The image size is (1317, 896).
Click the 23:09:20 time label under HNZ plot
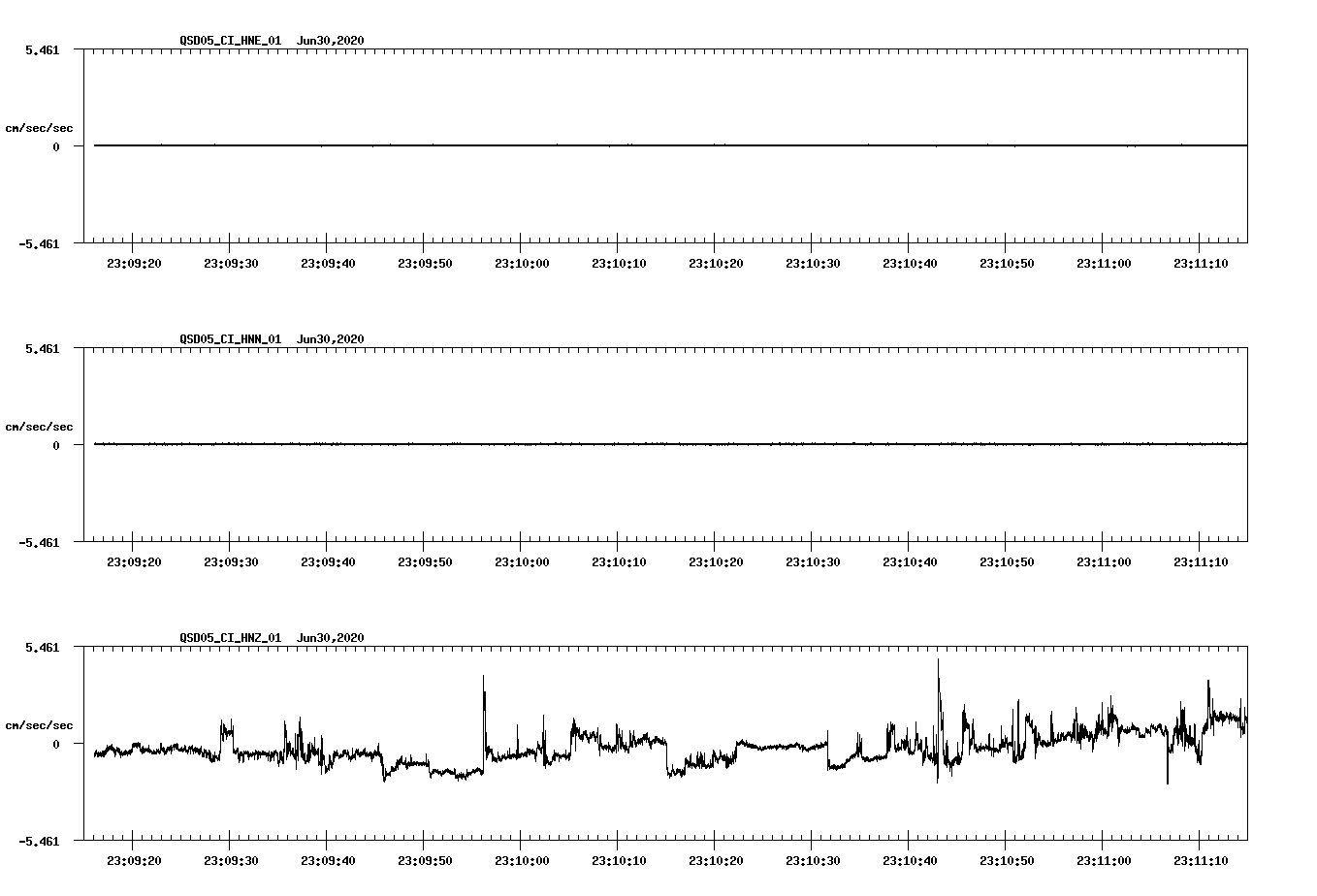coord(134,861)
